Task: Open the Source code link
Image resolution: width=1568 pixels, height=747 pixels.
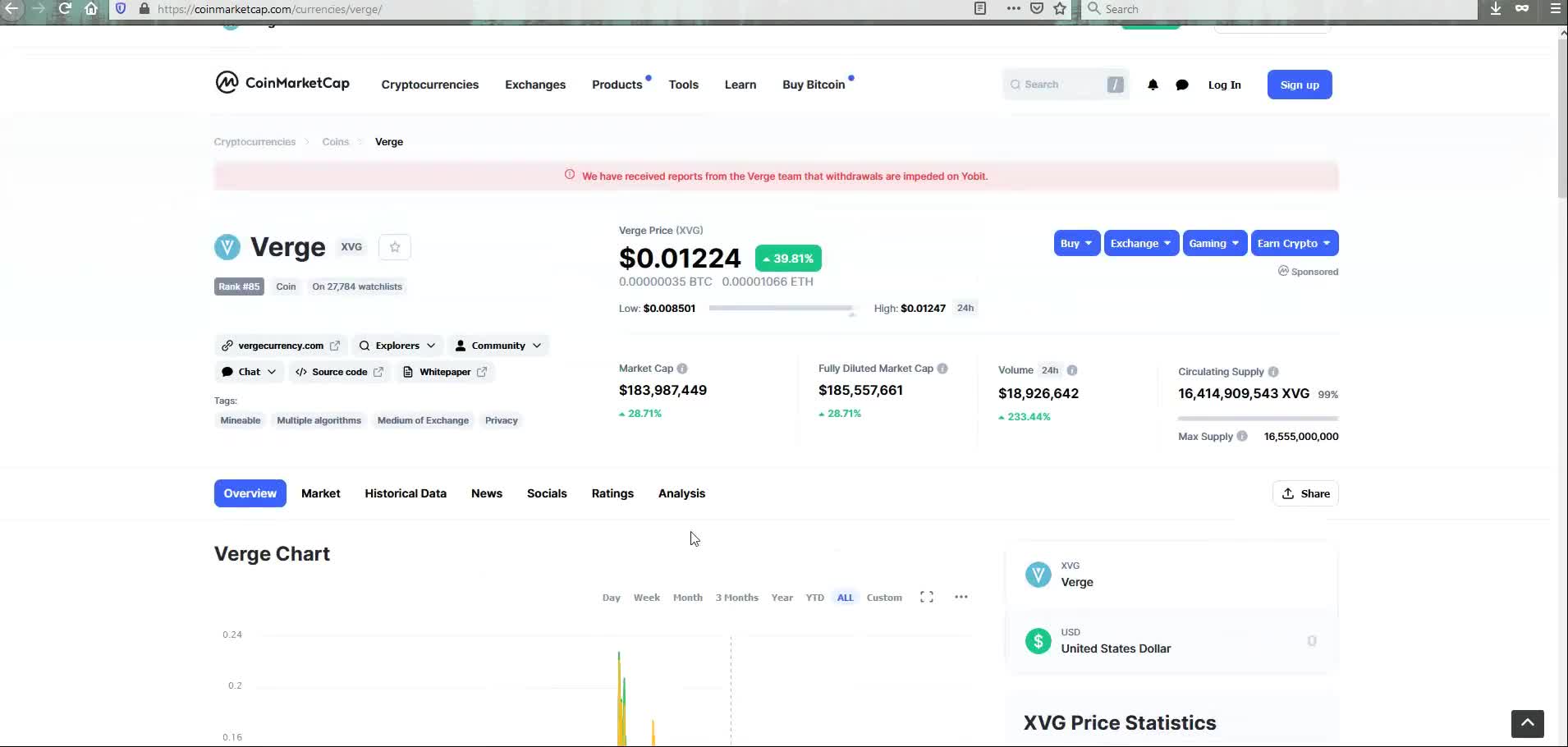Action: (x=339, y=372)
